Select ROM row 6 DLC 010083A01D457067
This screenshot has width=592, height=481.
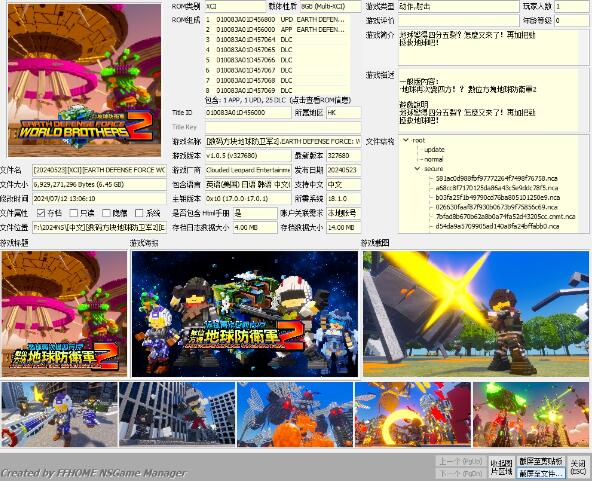[x=276, y=70]
